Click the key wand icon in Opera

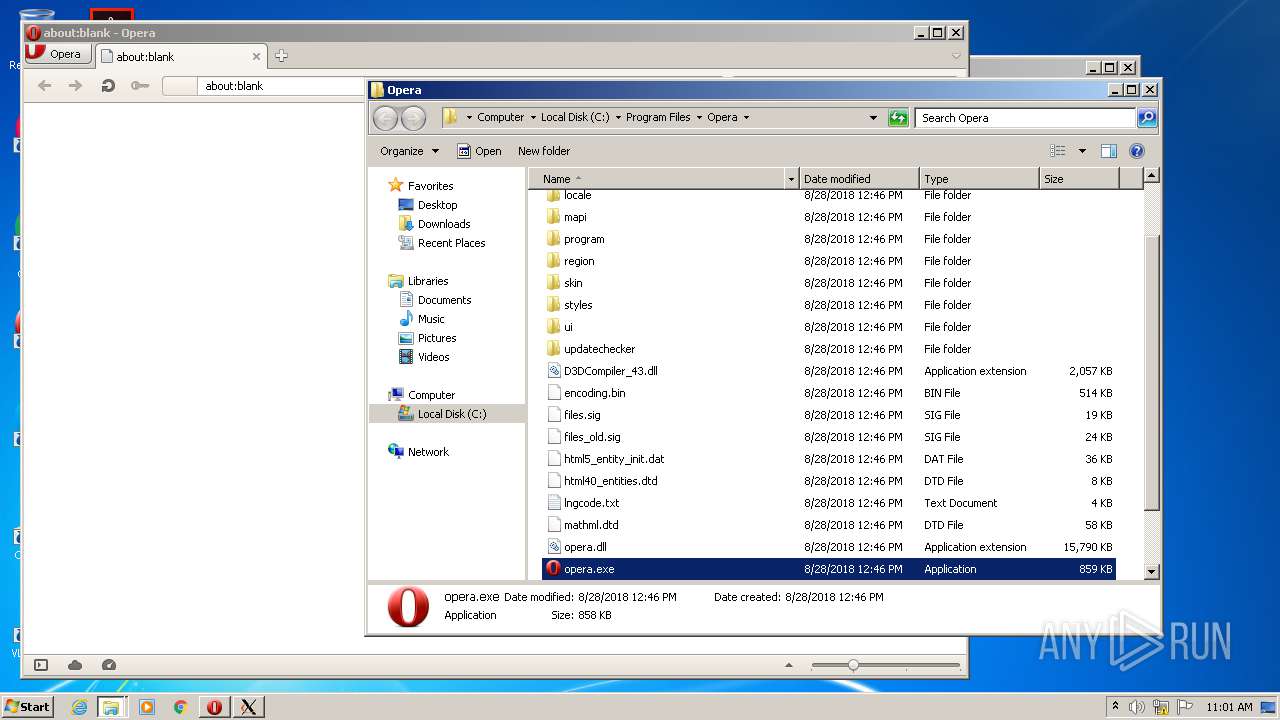tap(140, 86)
